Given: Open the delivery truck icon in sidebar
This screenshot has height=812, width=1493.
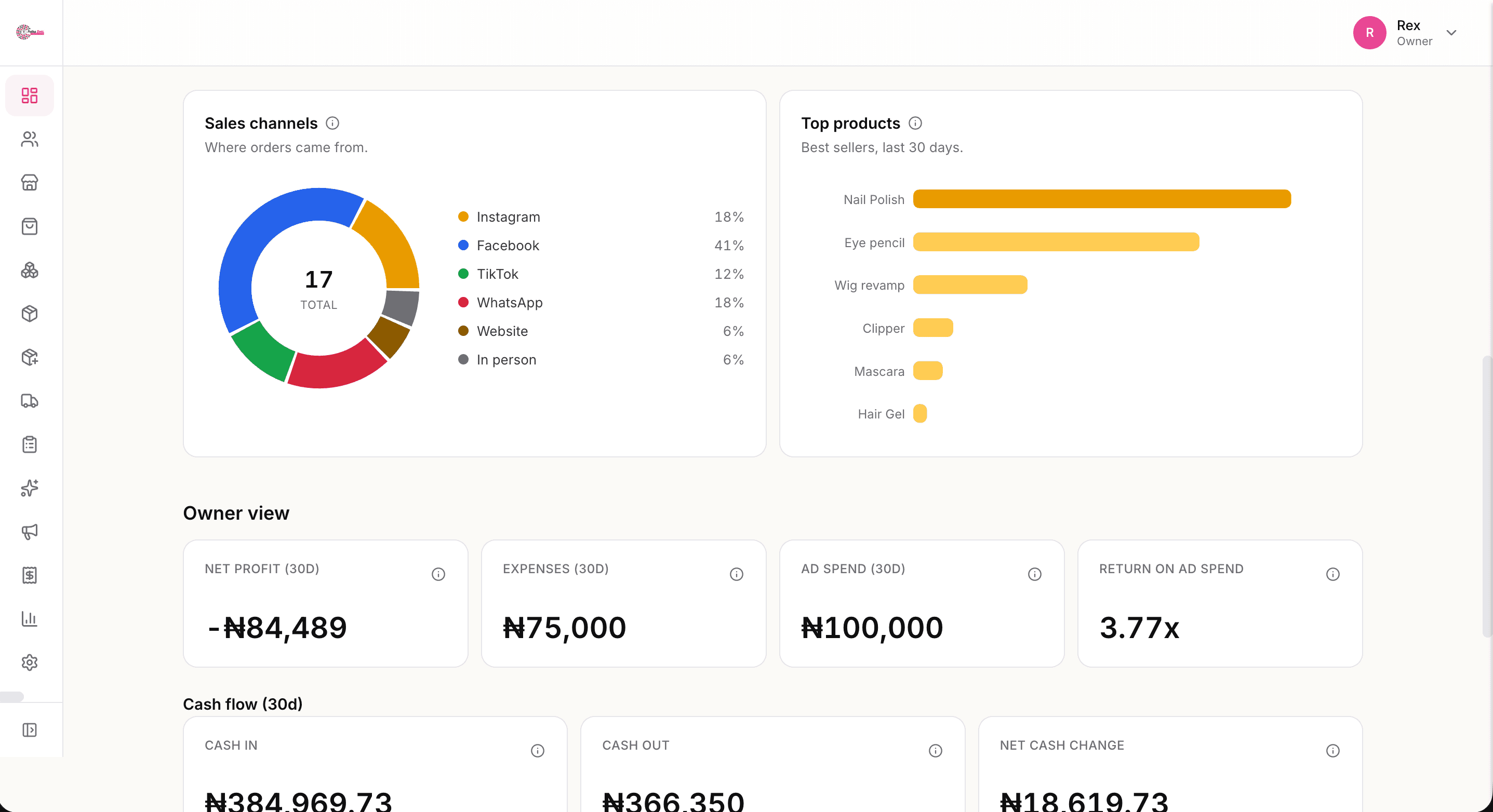Looking at the screenshot, I should pos(30,401).
